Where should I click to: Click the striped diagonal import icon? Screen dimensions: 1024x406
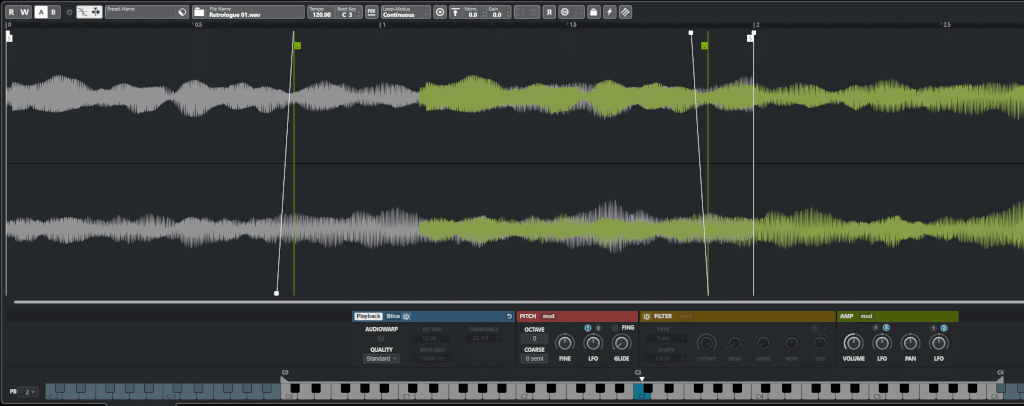pos(625,12)
